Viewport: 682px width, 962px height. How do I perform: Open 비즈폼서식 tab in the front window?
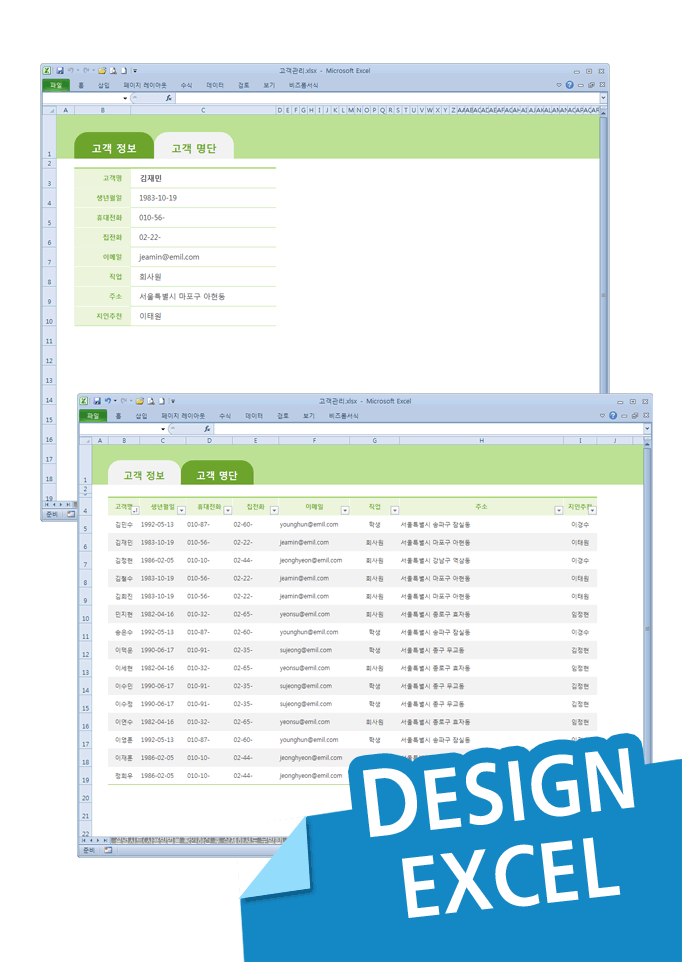[x=344, y=415]
